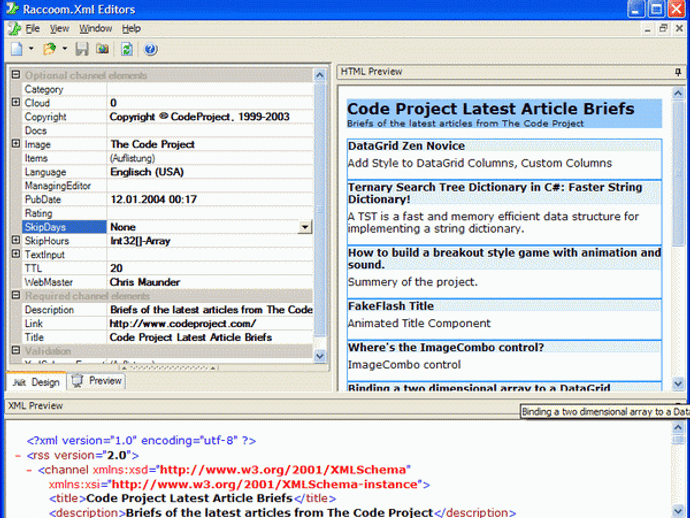Edit the TTL value 20

pyautogui.click(x=210, y=268)
